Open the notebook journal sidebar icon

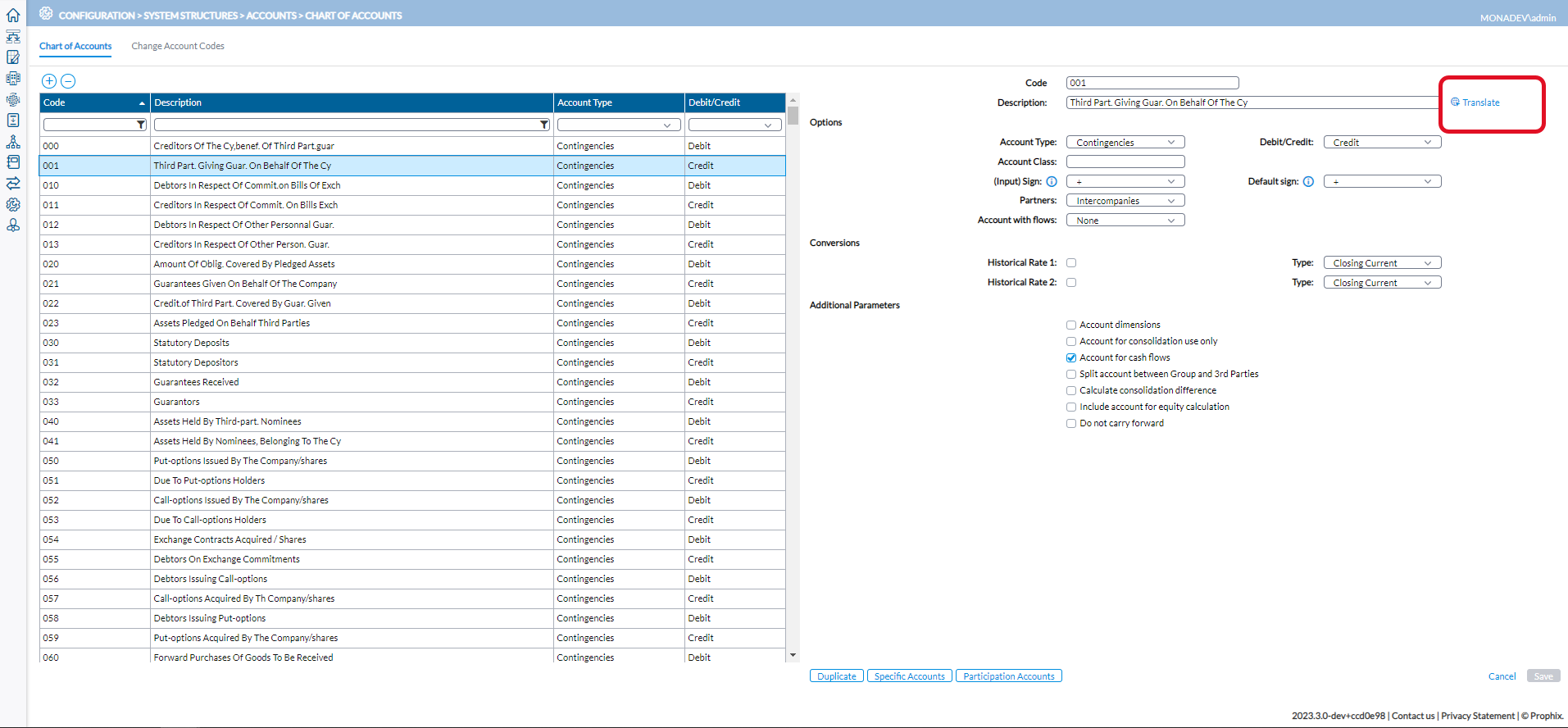[x=13, y=162]
